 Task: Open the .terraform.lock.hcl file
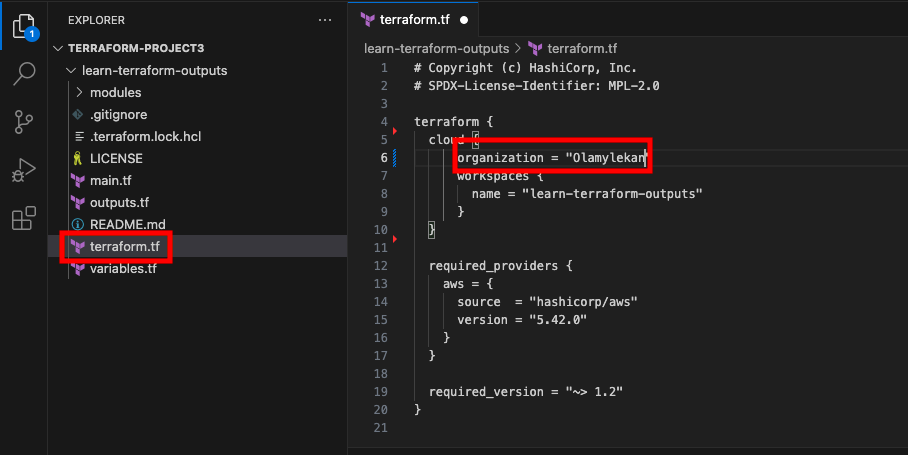pyautogui.click(x=145, y=137)
